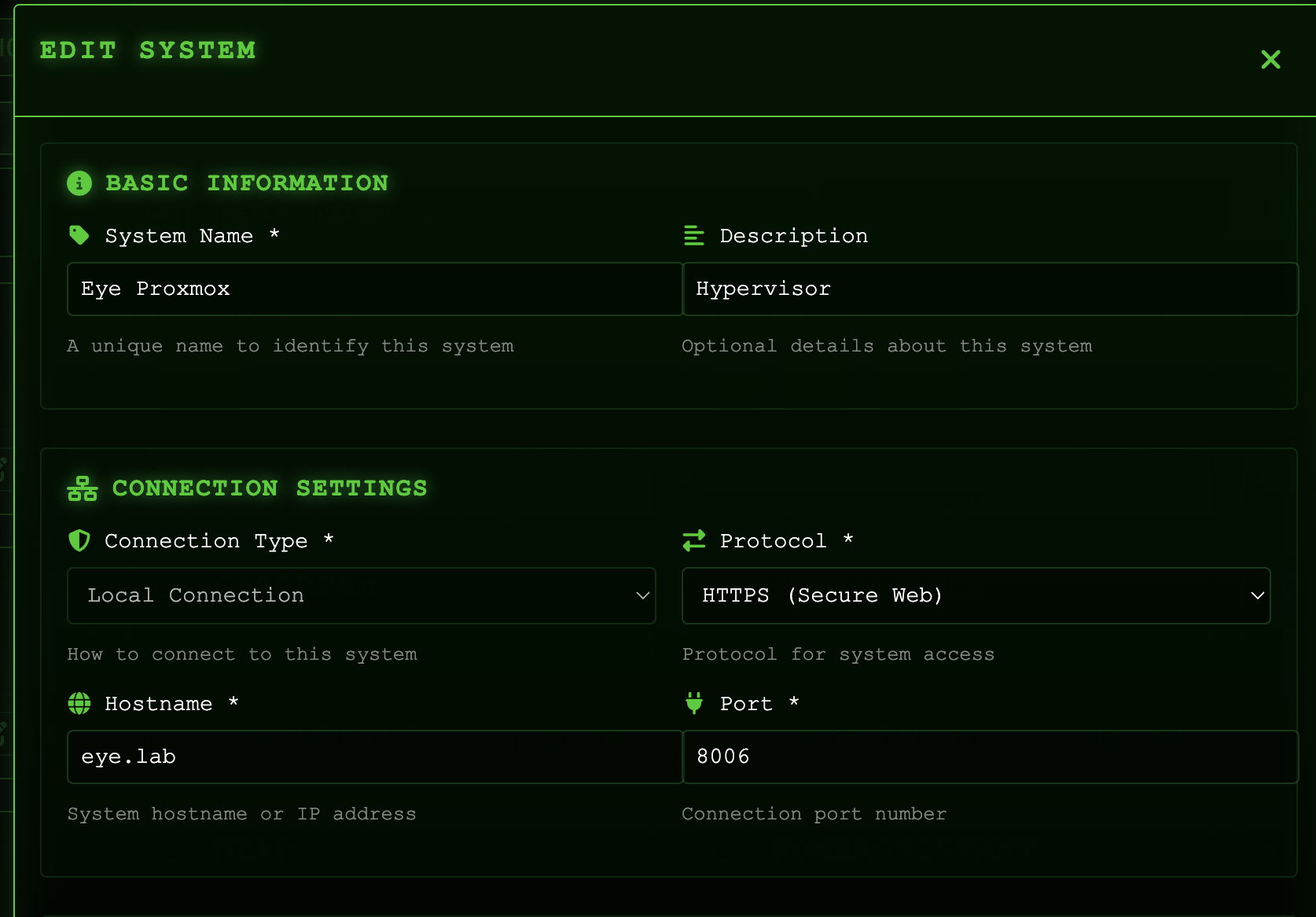The width and height of the screenshot is (1316, 917).
Task: Expand HTTPS (Secure Web) dropdown chevron
Action: 1257,595
